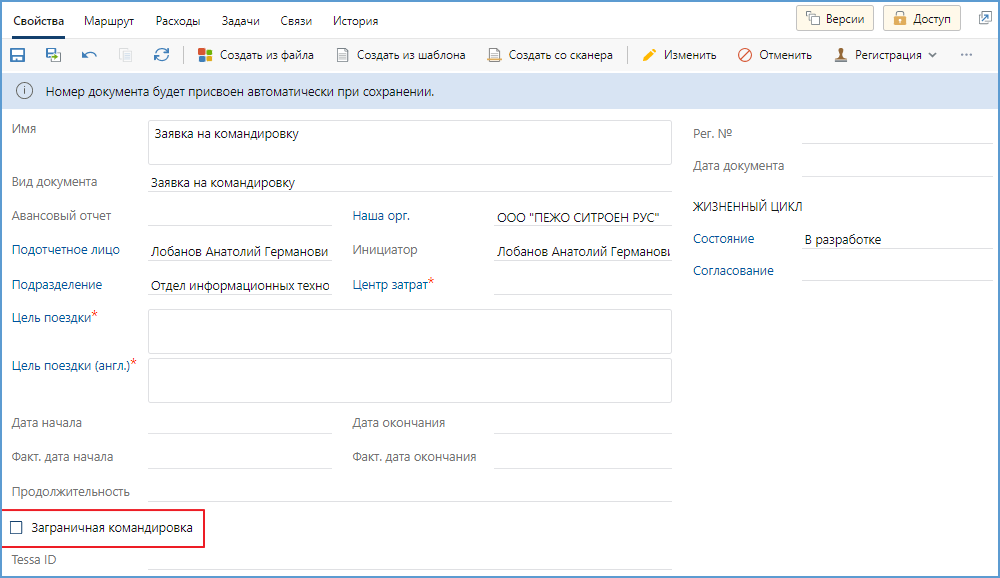Click the Авансовый отчет field

(x=240, y=216)
